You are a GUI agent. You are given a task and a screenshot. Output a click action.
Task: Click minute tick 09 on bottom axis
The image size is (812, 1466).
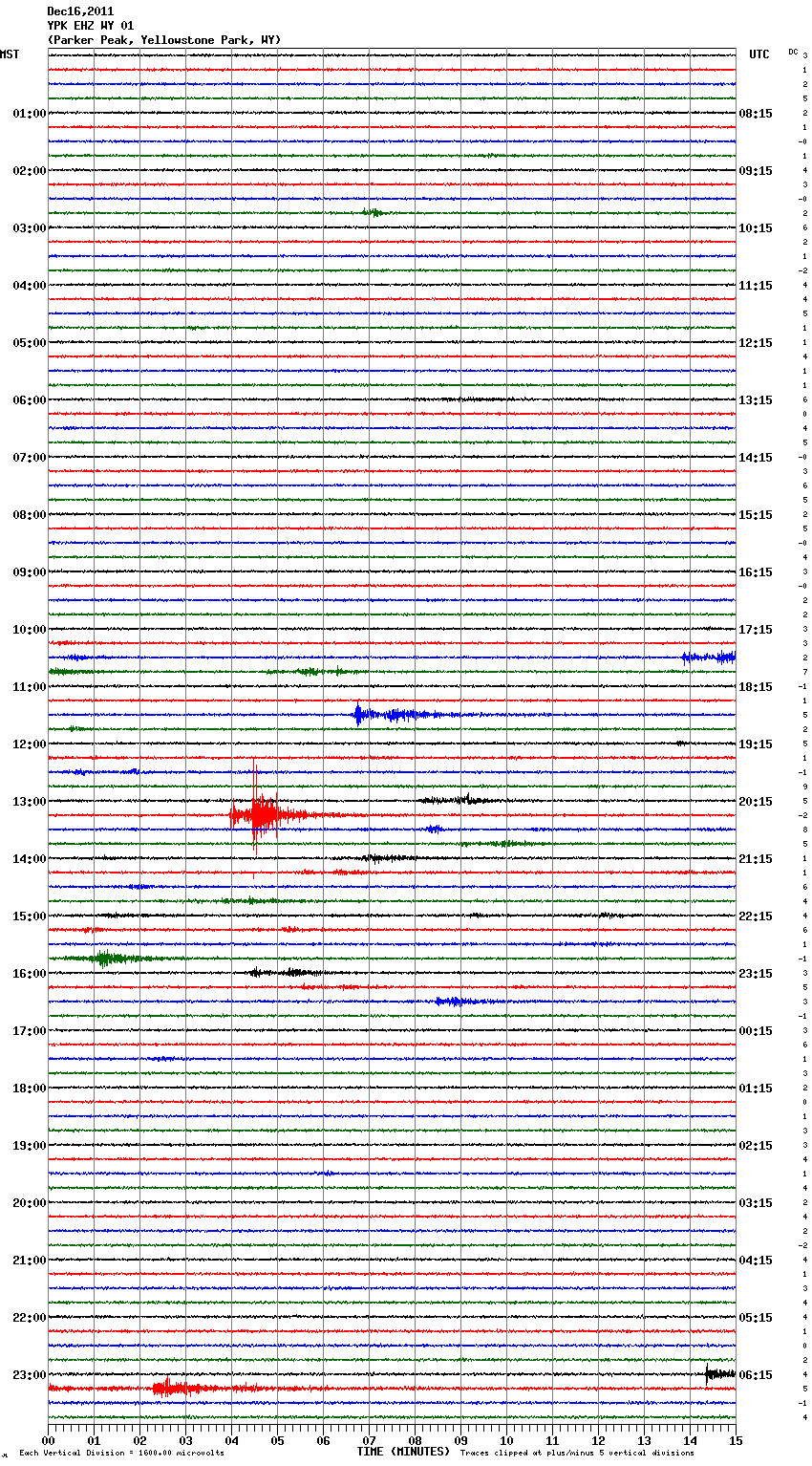coord(460,1440)
